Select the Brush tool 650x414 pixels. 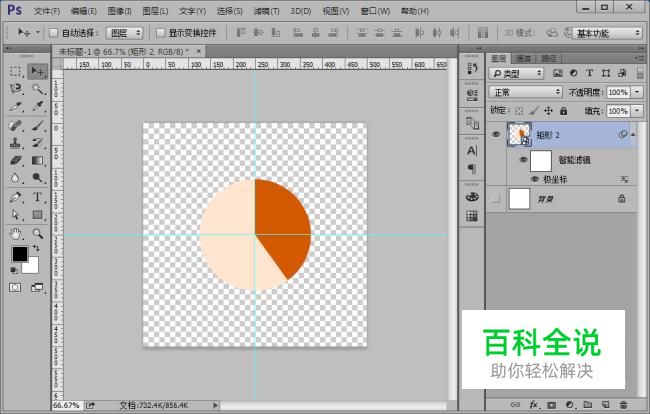tap(37, 125)
